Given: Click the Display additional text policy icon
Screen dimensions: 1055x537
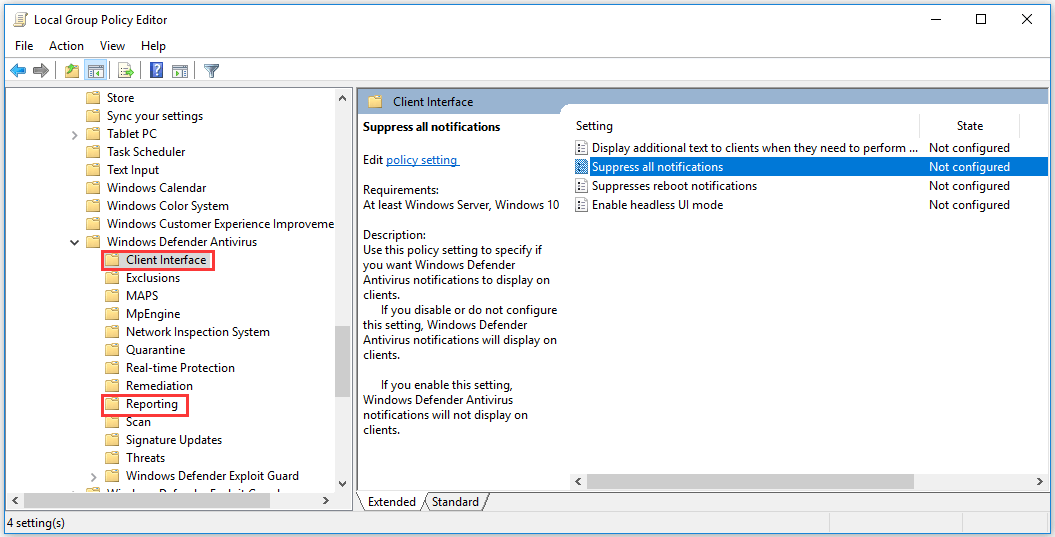Looking at the screenshot, I should (x=581, y=147).
